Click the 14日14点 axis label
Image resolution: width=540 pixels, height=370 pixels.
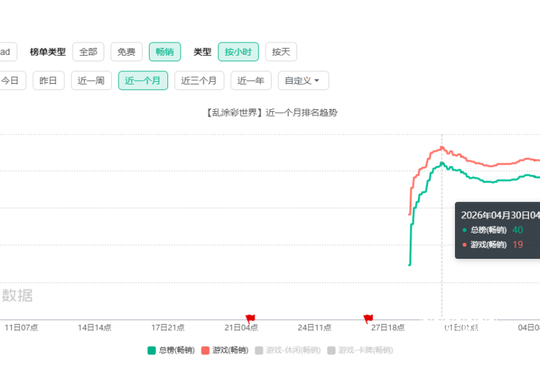pyautogui.click(x=94, y=327)
